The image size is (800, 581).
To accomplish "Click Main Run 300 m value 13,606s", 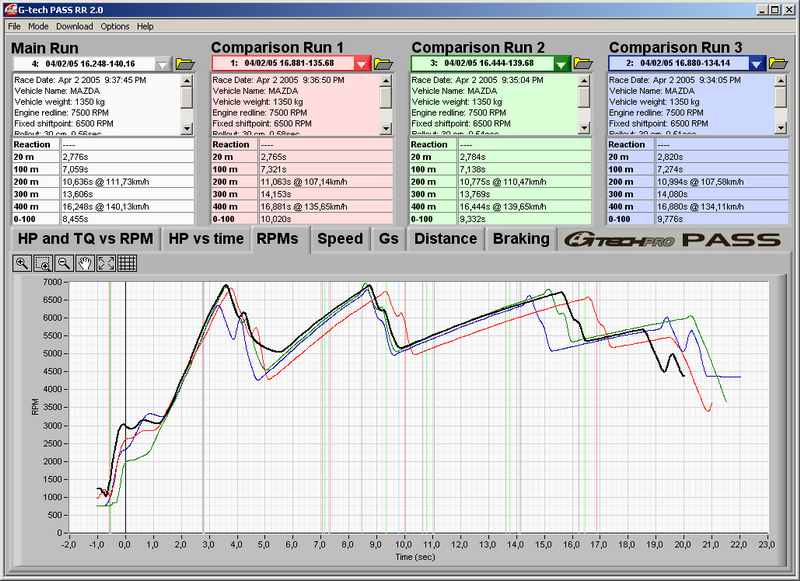I will [x=128, y=194].
